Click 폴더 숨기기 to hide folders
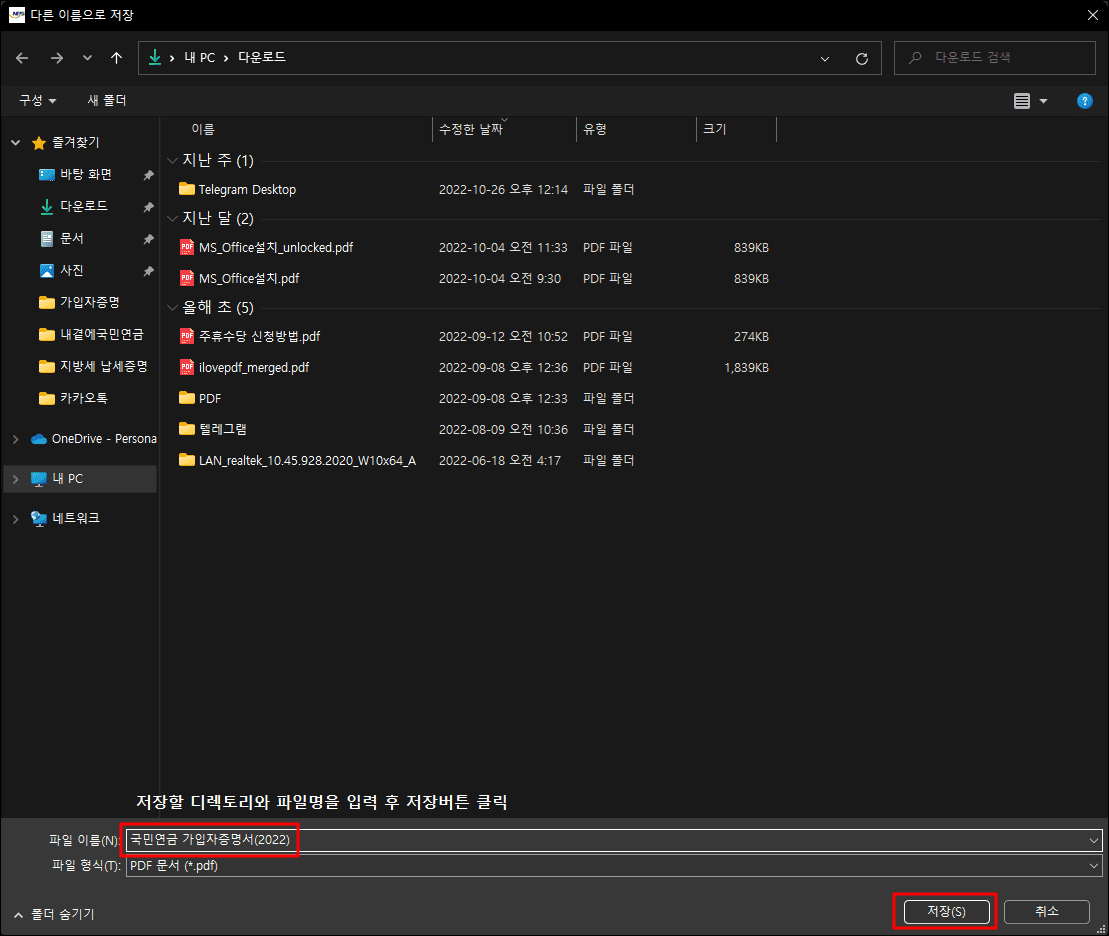 [54, 915]
